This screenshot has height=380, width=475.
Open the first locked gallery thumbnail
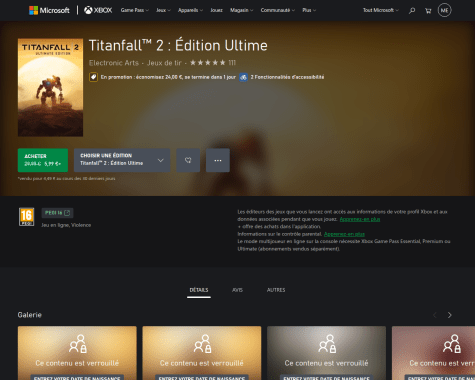click(77, 353)
